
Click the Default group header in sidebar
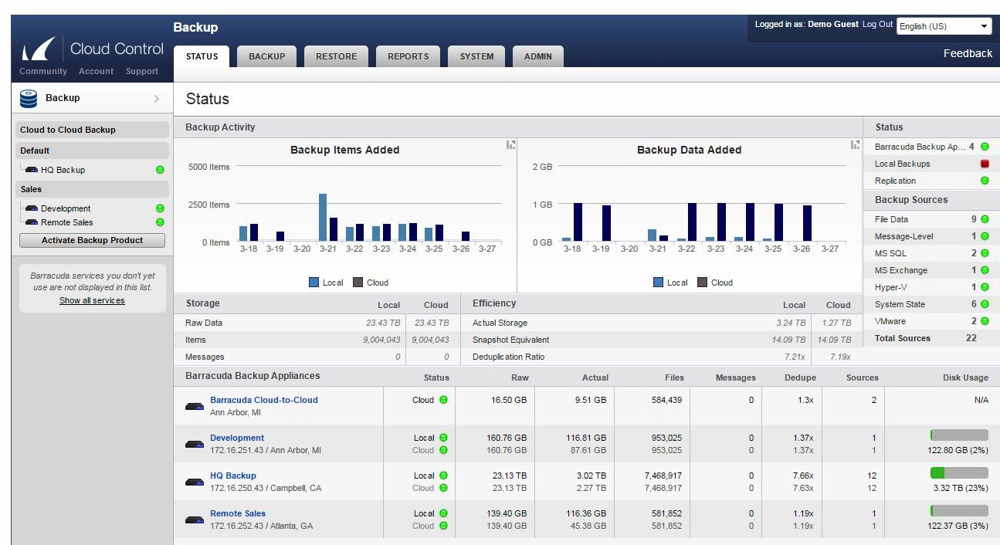[x=92, y=150]
